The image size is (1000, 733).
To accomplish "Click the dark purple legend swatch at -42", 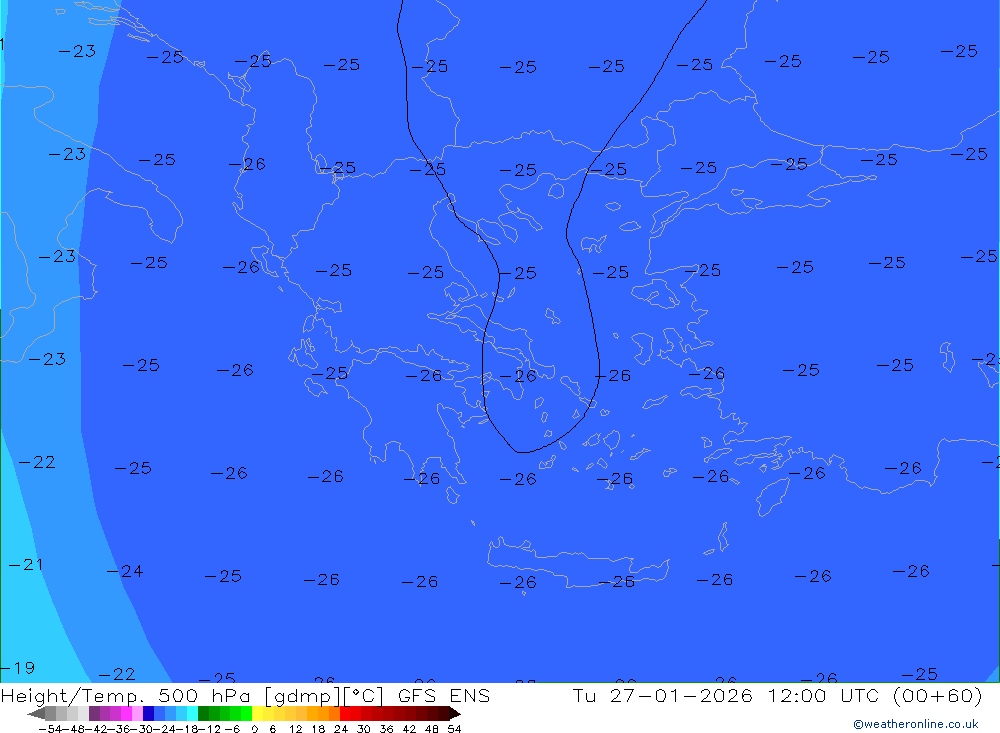I will point(94,713).
